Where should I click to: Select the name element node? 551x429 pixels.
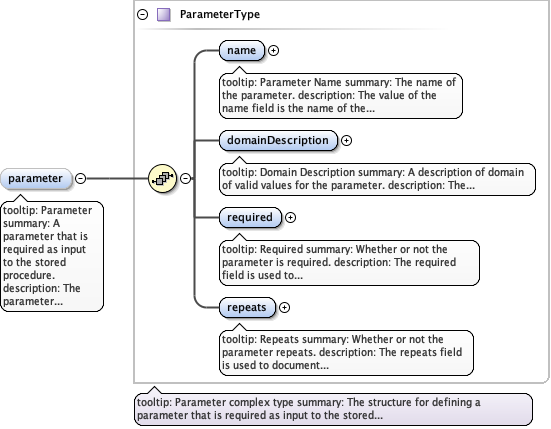242,51
